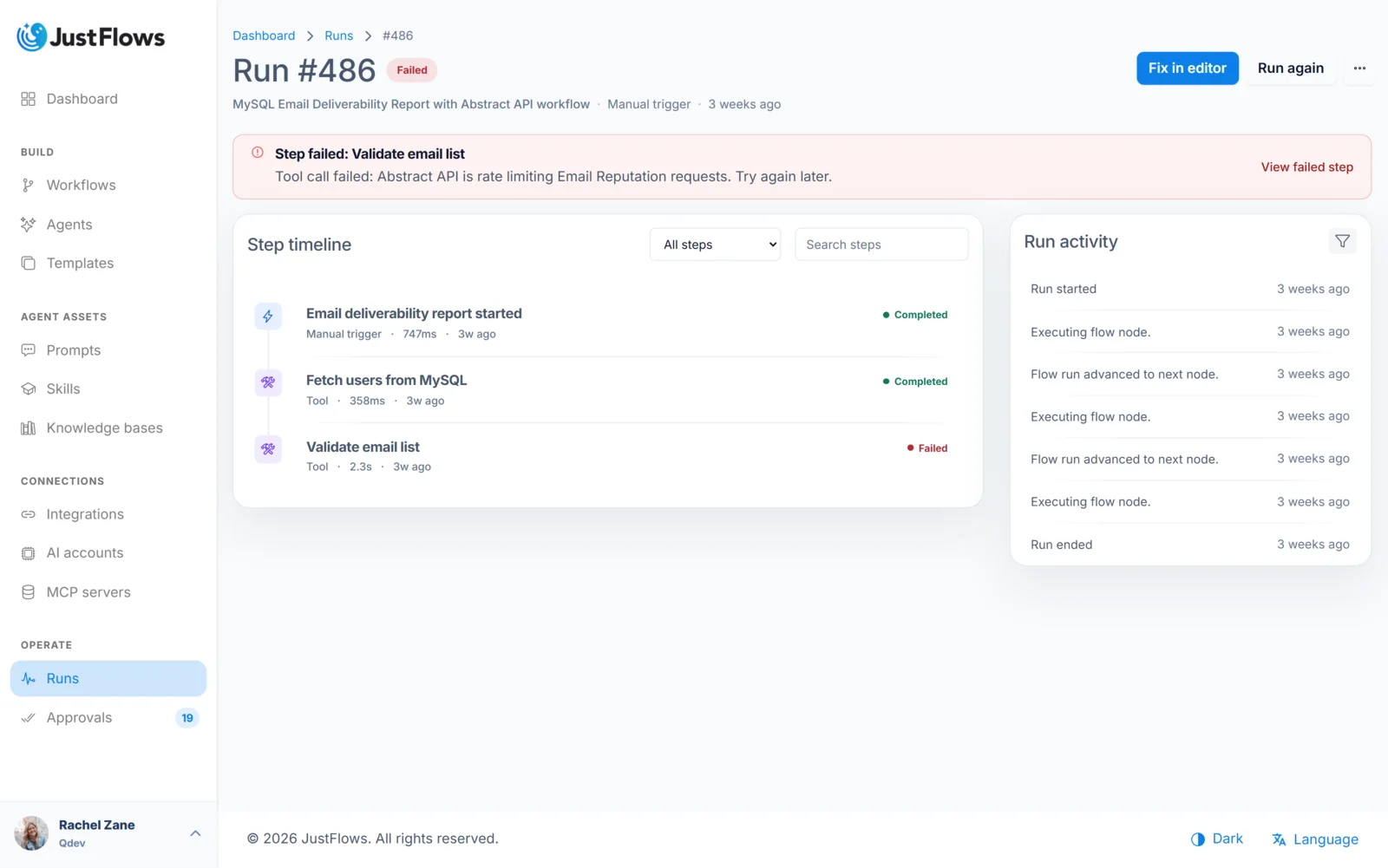Click the Approvals count badge 19
Screen dimensions: 1388x868
(187, 718)
